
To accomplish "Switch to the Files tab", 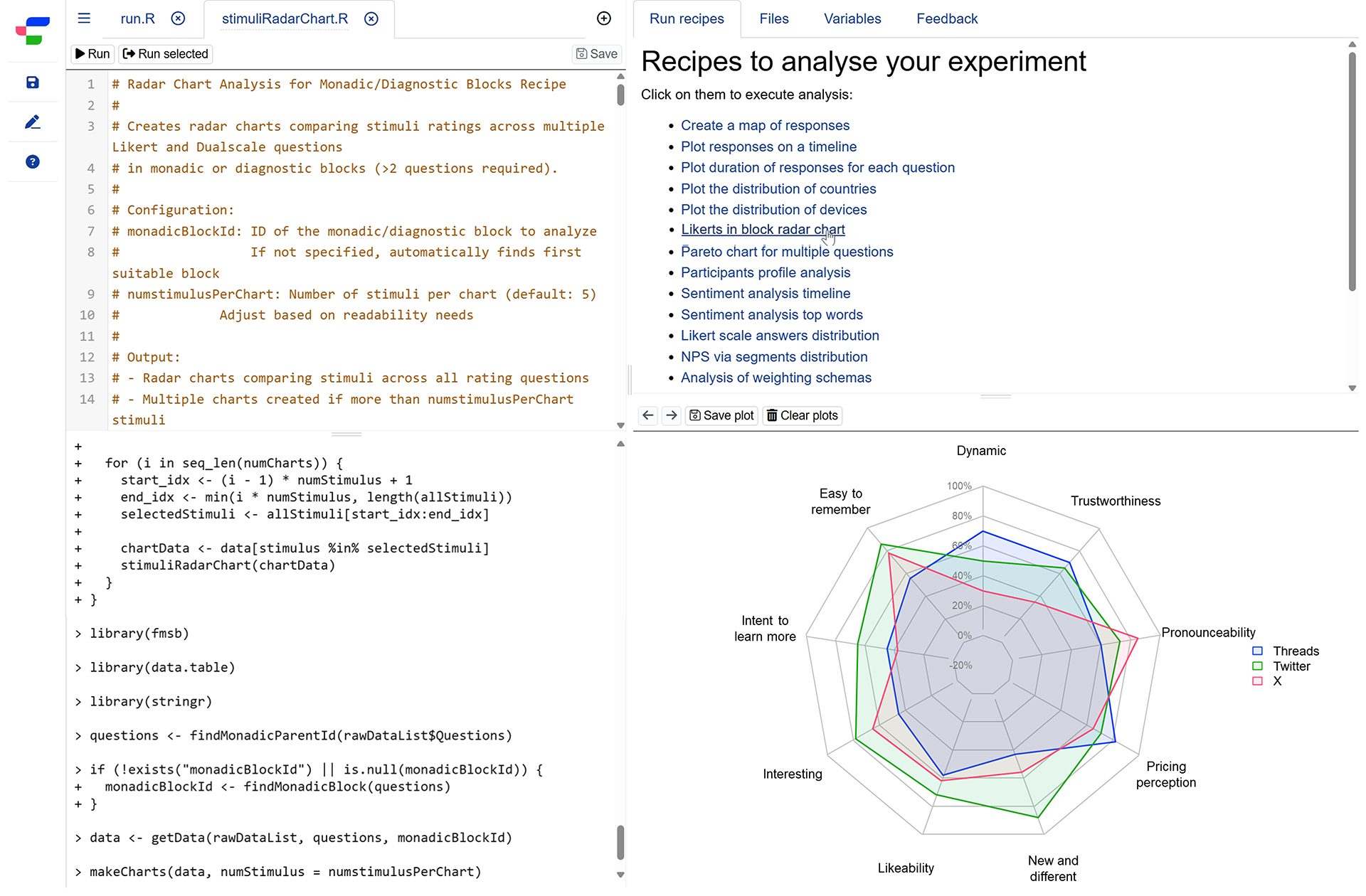I will click(x=773, y=19).
